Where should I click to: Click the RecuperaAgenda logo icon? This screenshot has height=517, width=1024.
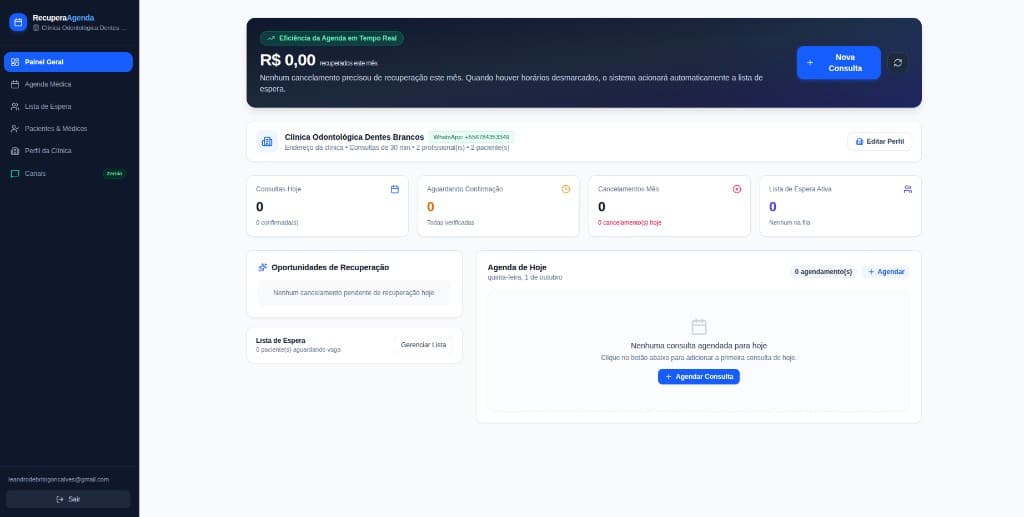[18, 22]
